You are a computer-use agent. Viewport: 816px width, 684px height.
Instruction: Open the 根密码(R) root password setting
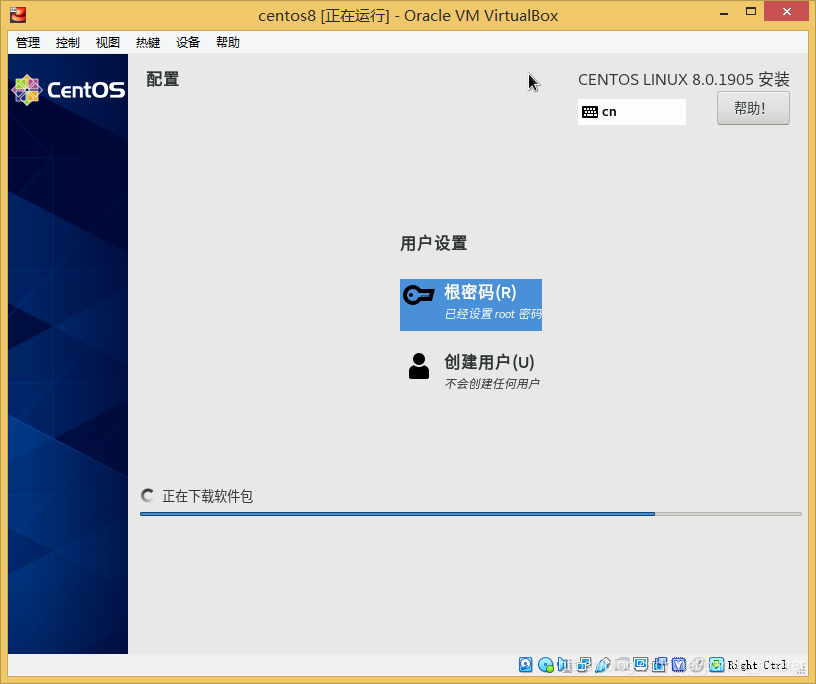[470, 305]
